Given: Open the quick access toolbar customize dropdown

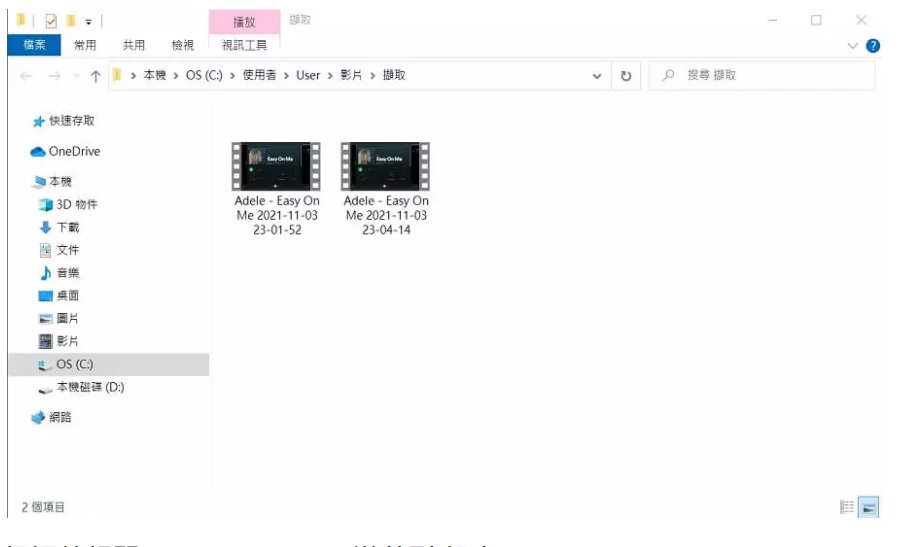Looking at the screenshot, I should pos(88,22).
